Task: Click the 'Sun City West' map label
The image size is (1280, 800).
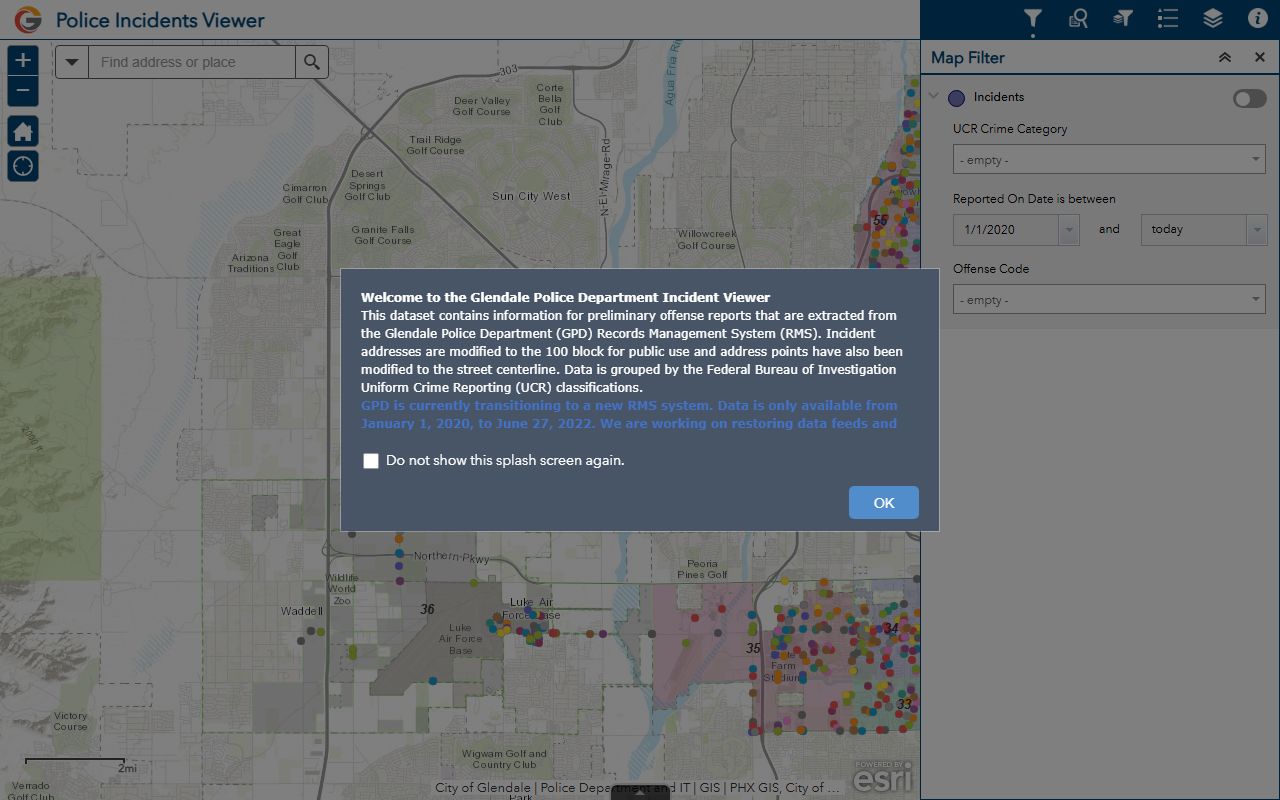Action: (531, 196)
